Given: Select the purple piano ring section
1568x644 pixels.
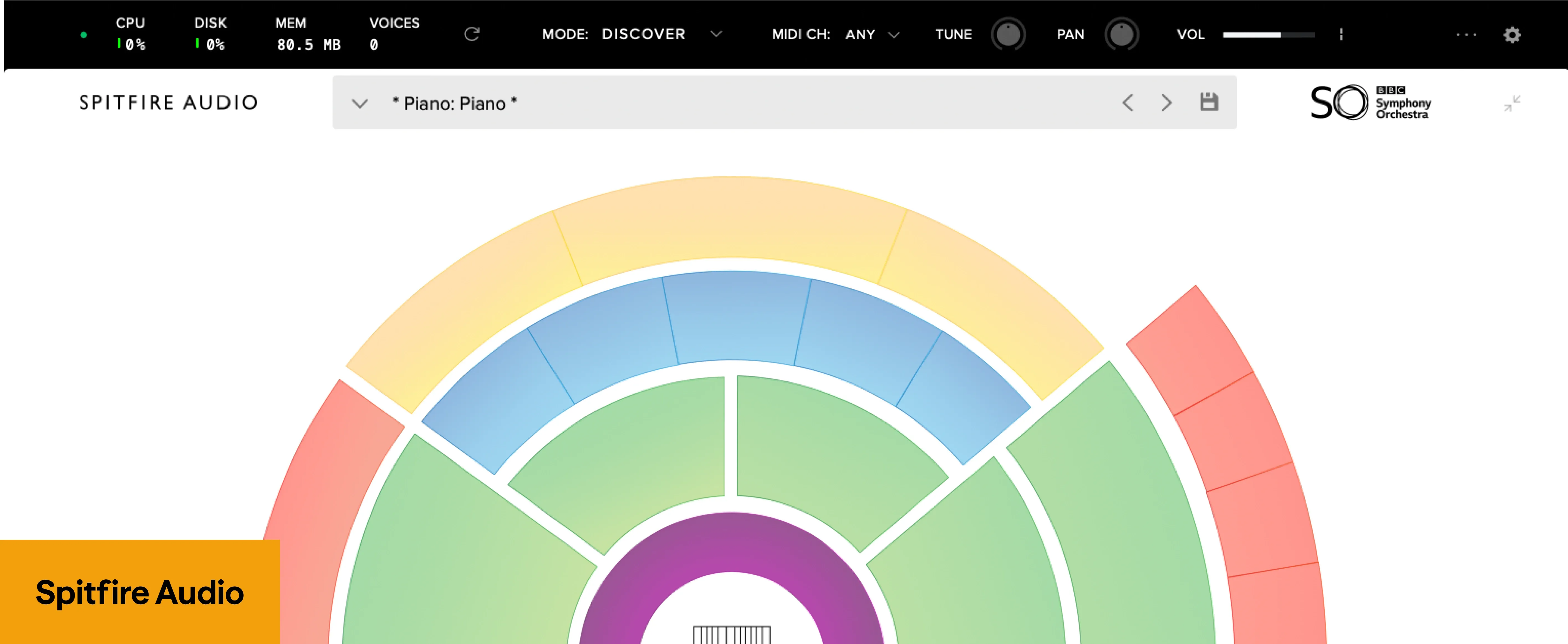Looking at the screenshot, I should pyautogui.click(x=732, y=542).
